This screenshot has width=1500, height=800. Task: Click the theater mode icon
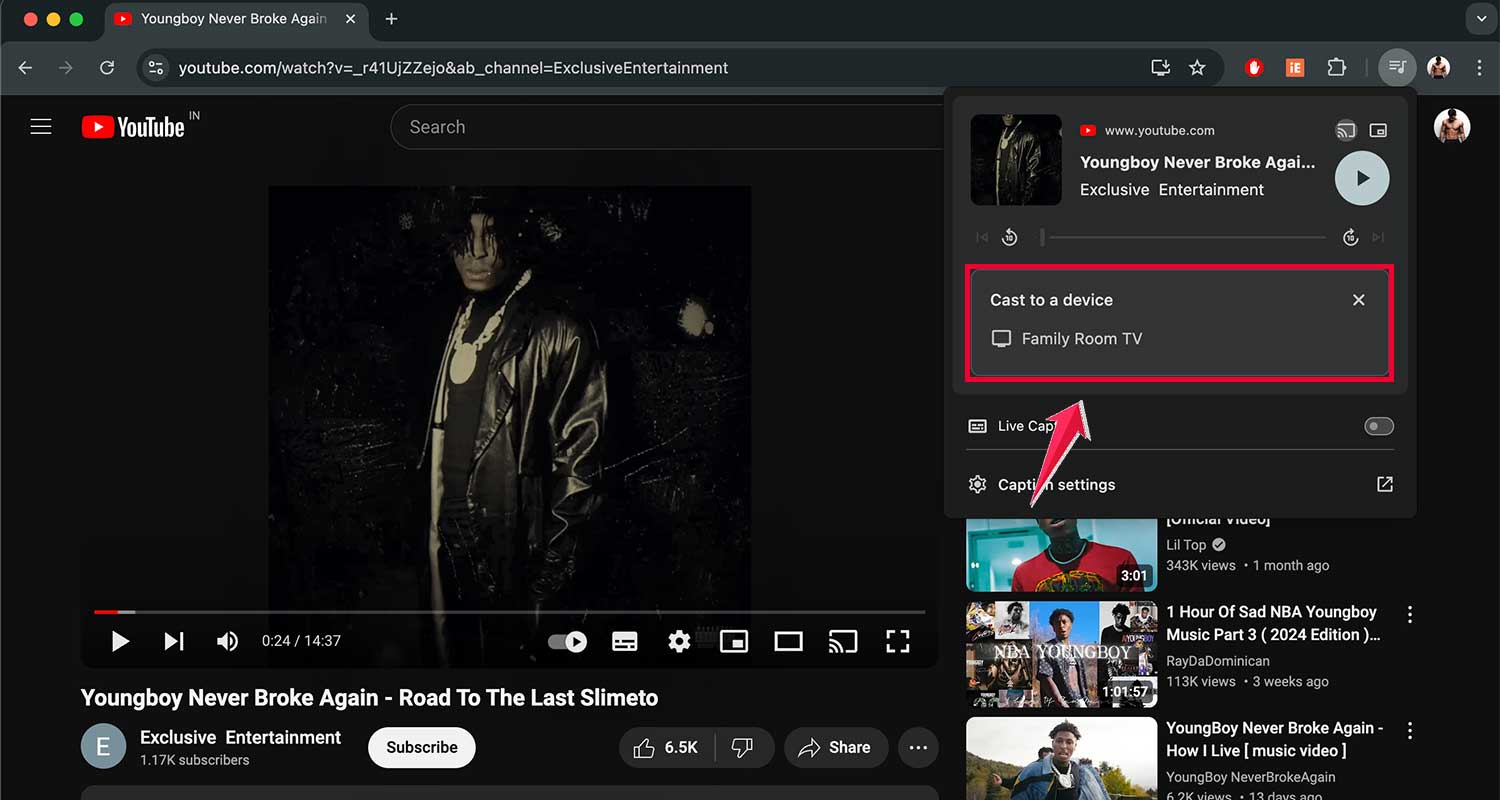(788, 641)
